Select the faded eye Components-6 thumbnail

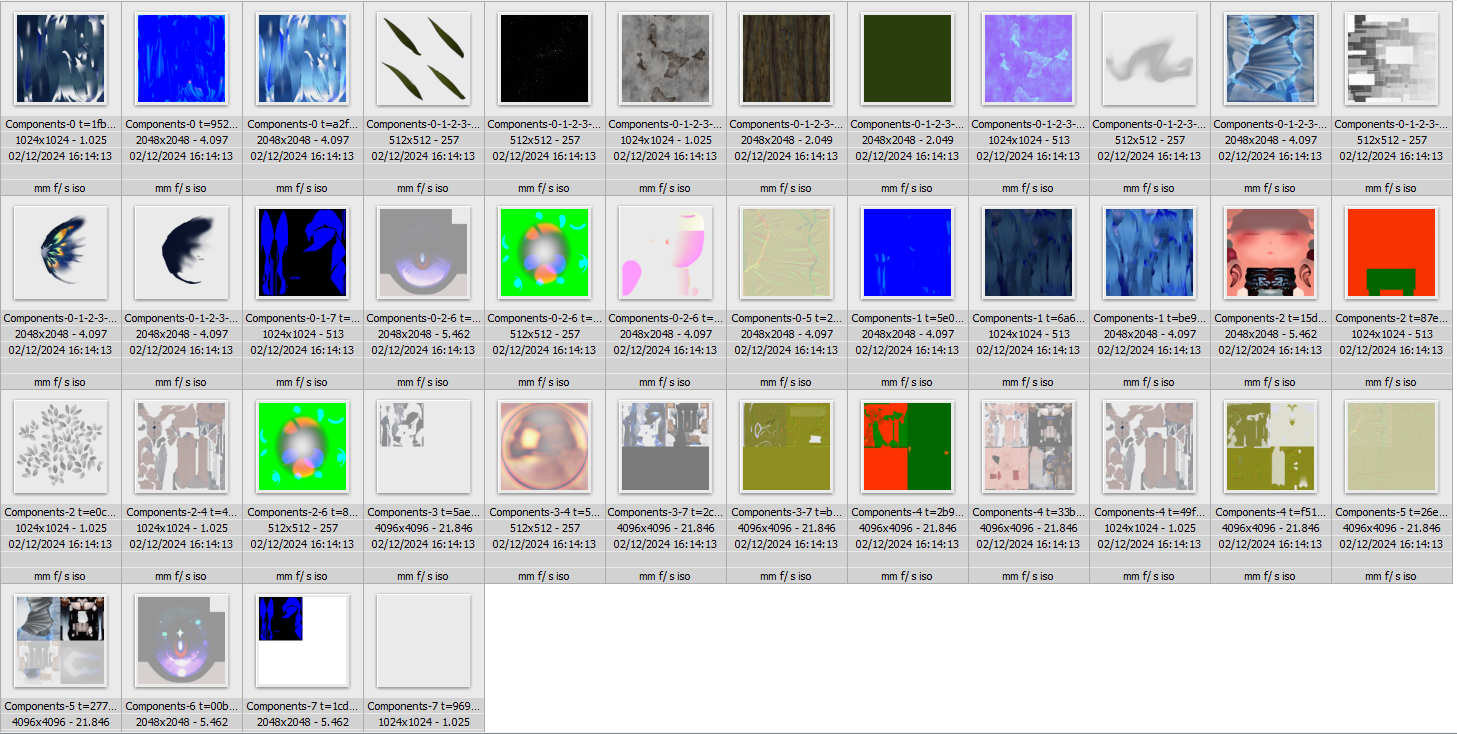coord(181,640)
